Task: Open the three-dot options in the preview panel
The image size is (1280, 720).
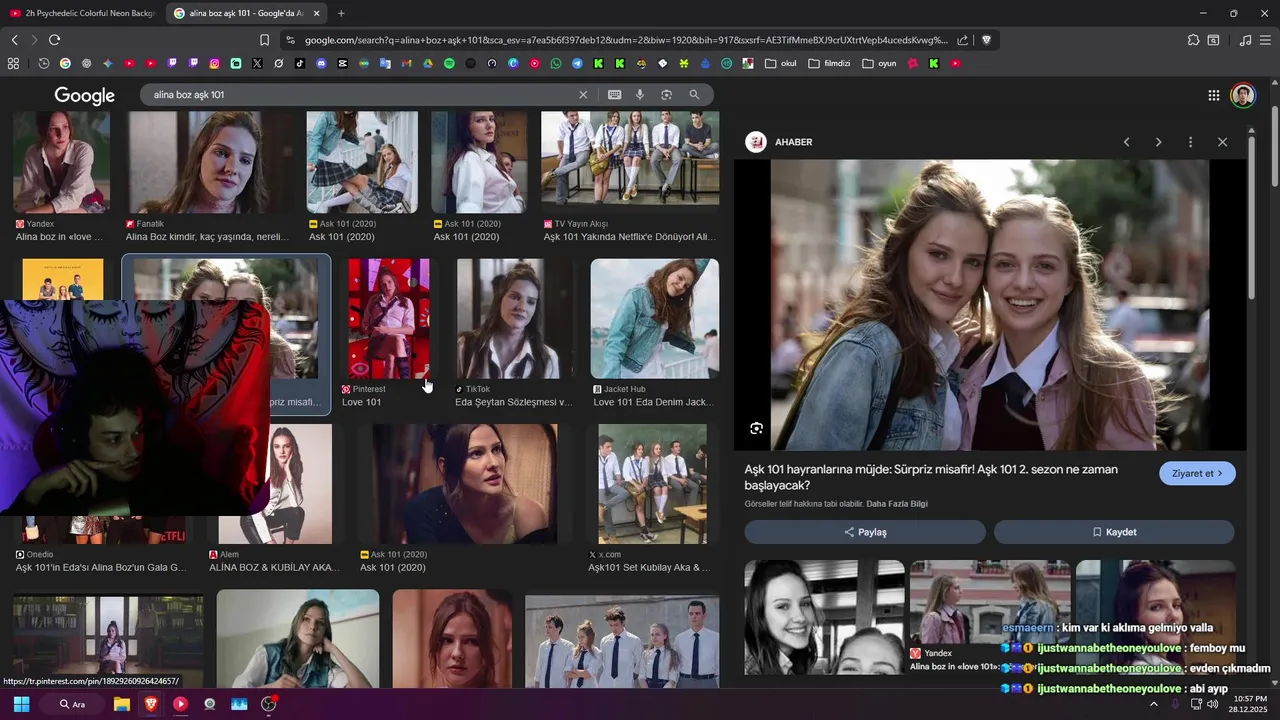Action: click(1190, 142)
